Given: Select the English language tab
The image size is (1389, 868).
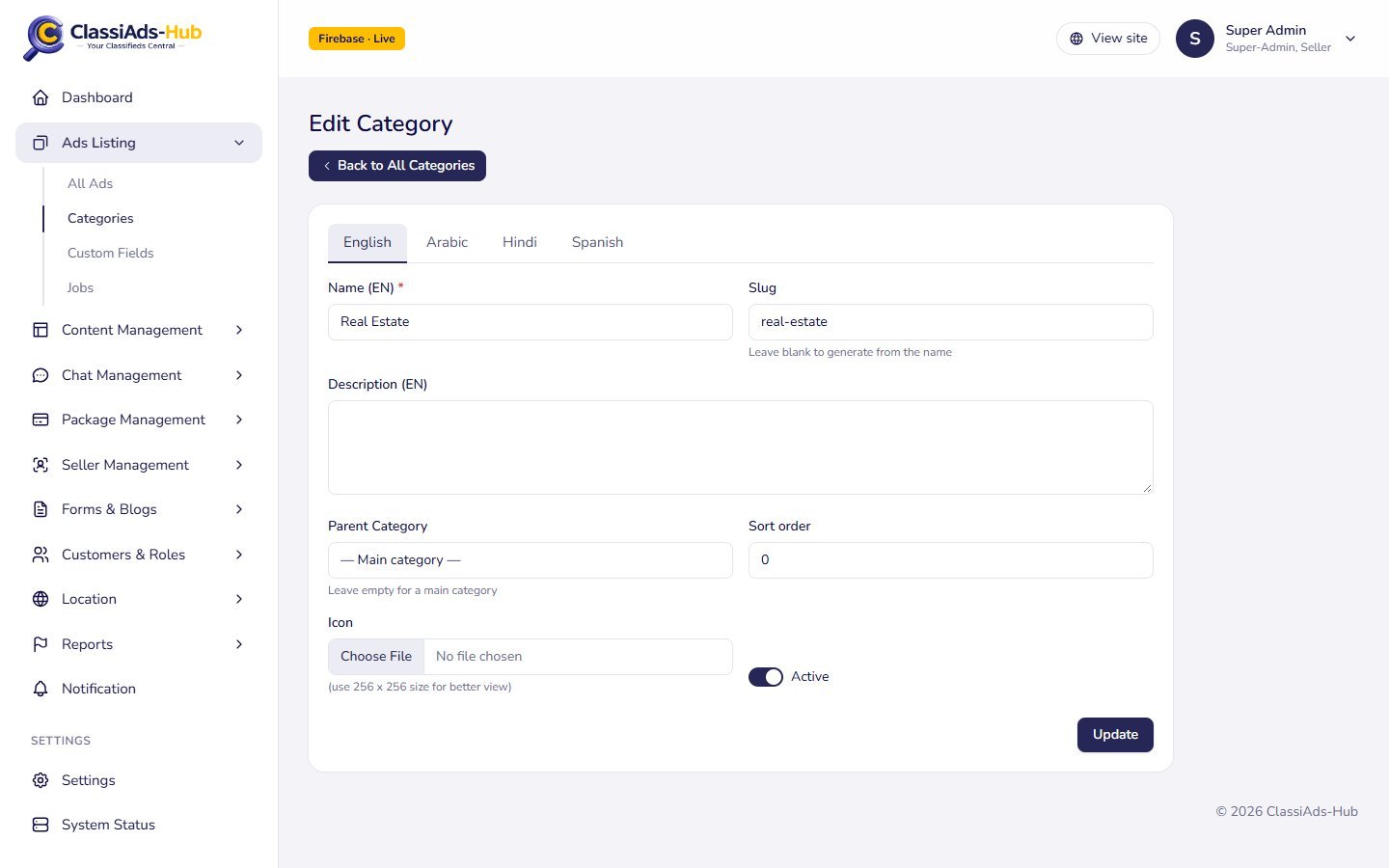Looking at the screenshot, I should tap(368, 242).
